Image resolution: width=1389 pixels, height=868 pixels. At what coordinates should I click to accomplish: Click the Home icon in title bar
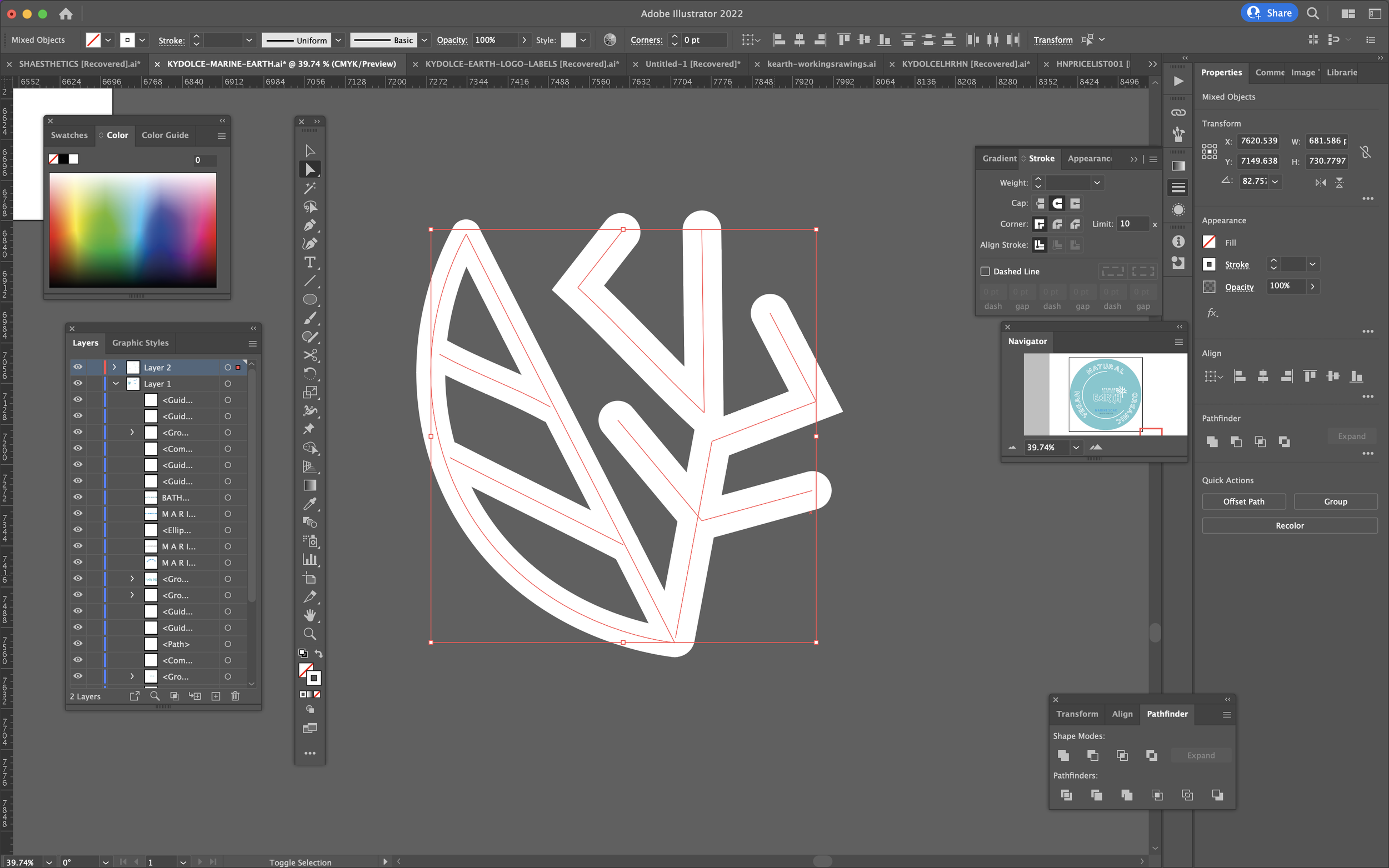pos(66,14)
